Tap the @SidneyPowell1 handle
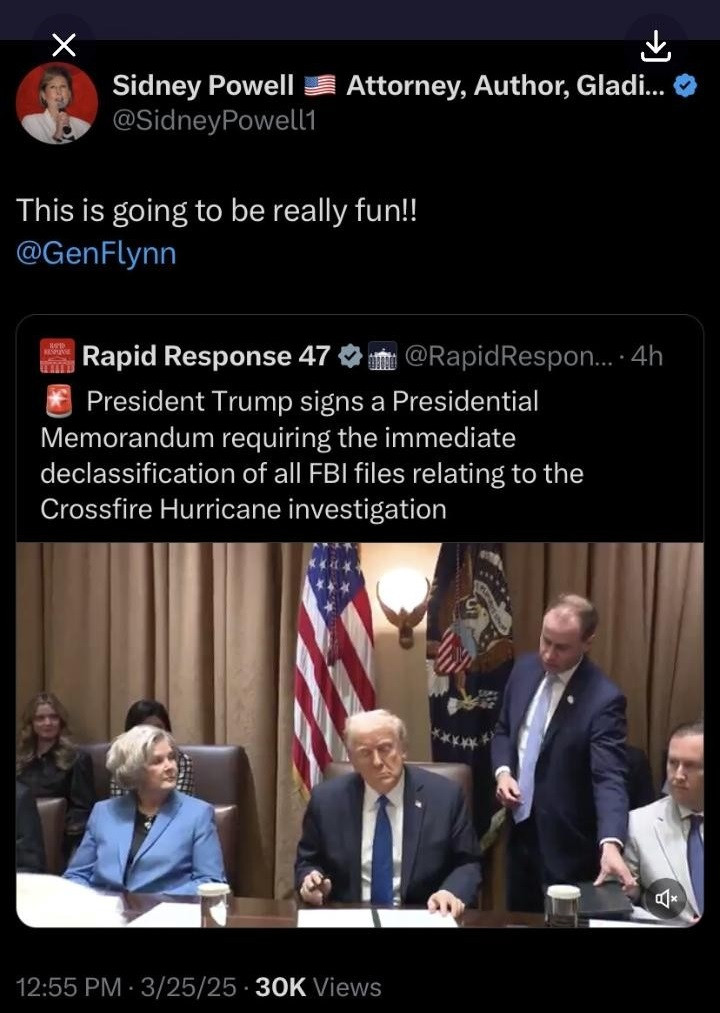 [213, 122]
